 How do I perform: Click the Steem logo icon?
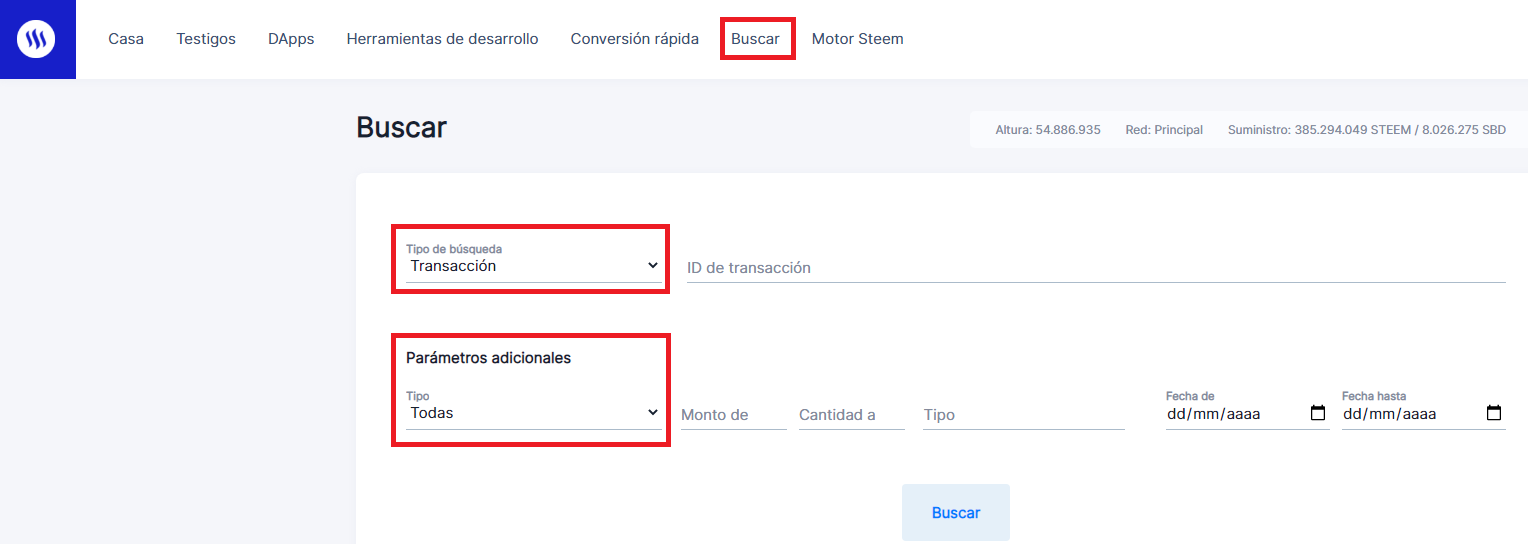[x=37, y=39]
